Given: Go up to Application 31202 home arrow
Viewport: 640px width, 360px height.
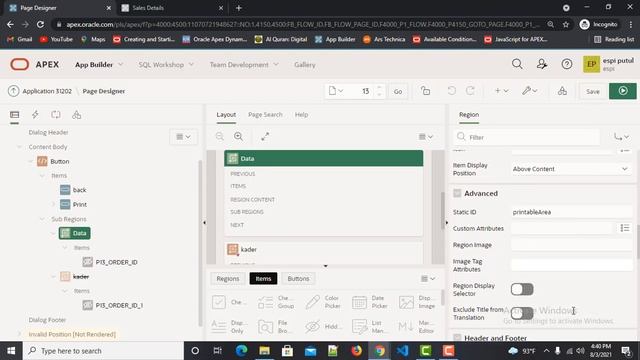Looking at the screenshot, I should click(x=13, y=91).
